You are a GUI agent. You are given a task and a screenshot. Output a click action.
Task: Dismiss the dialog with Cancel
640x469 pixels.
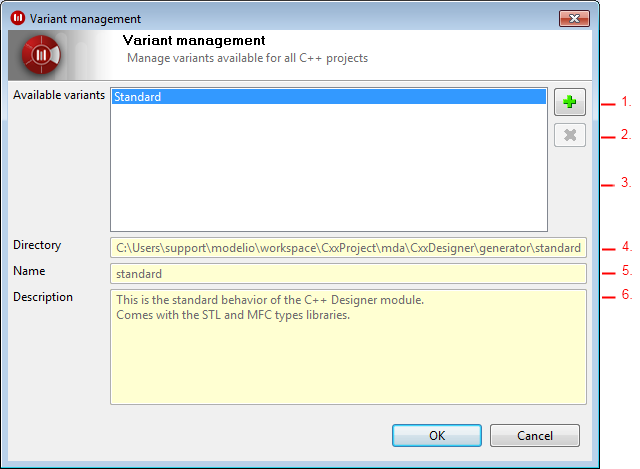tap(535, 436)
